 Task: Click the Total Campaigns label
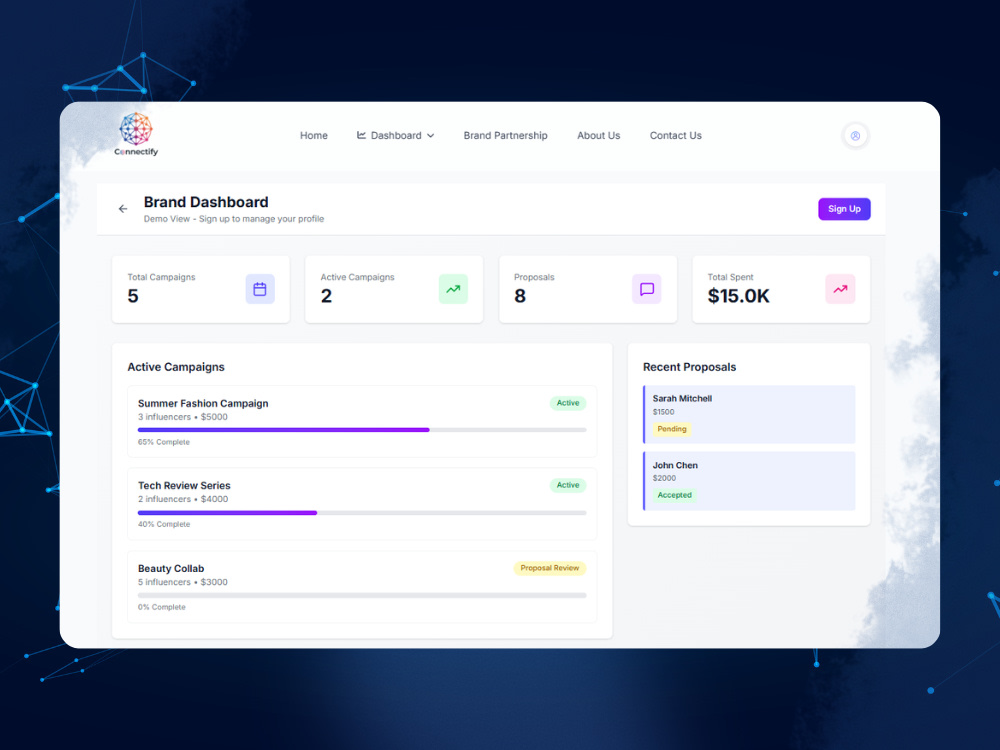161,277
